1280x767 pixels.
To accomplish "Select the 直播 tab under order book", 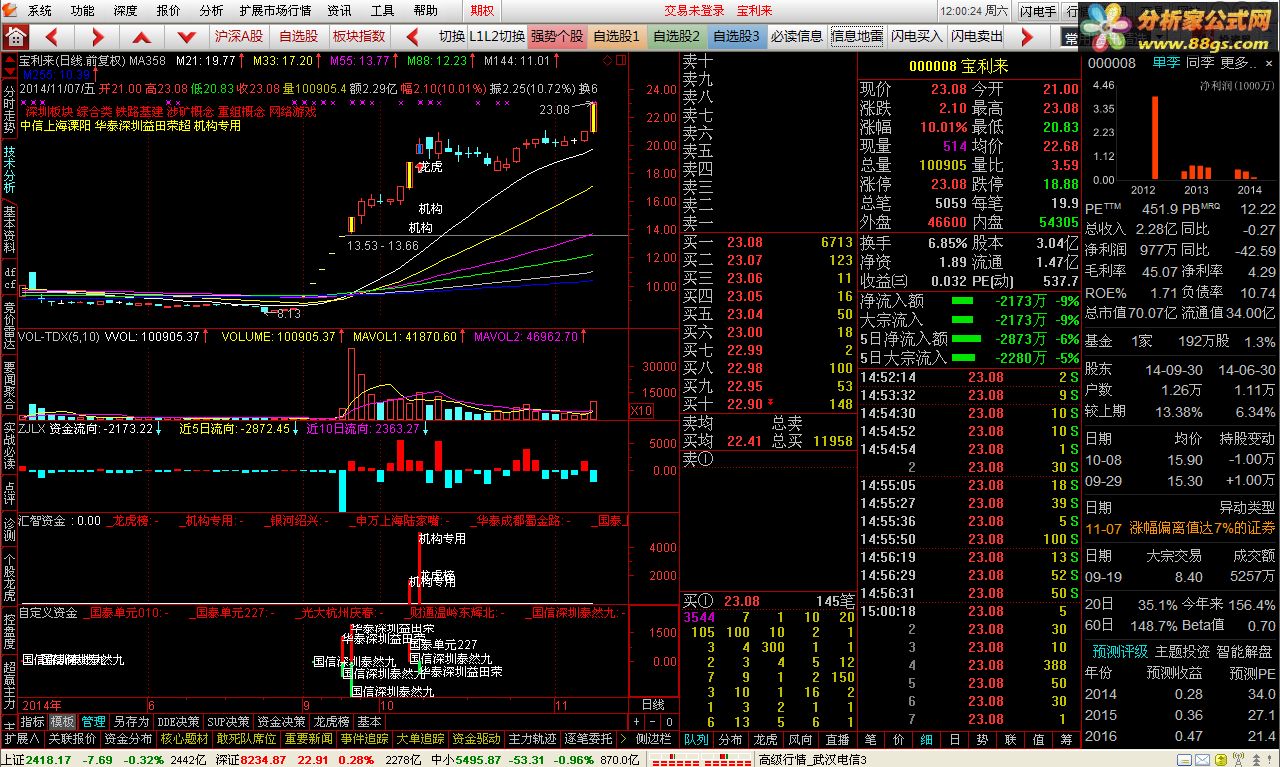I will [x=836, y=739].
